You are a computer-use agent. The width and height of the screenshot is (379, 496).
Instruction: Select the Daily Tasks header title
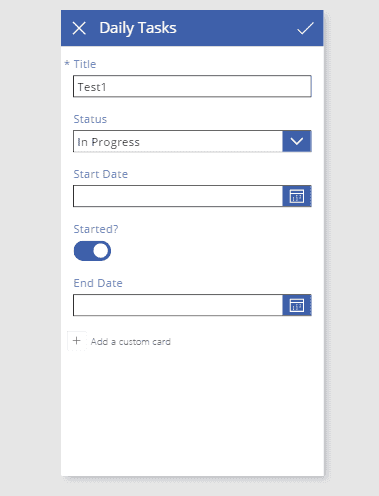click(138, 28)
